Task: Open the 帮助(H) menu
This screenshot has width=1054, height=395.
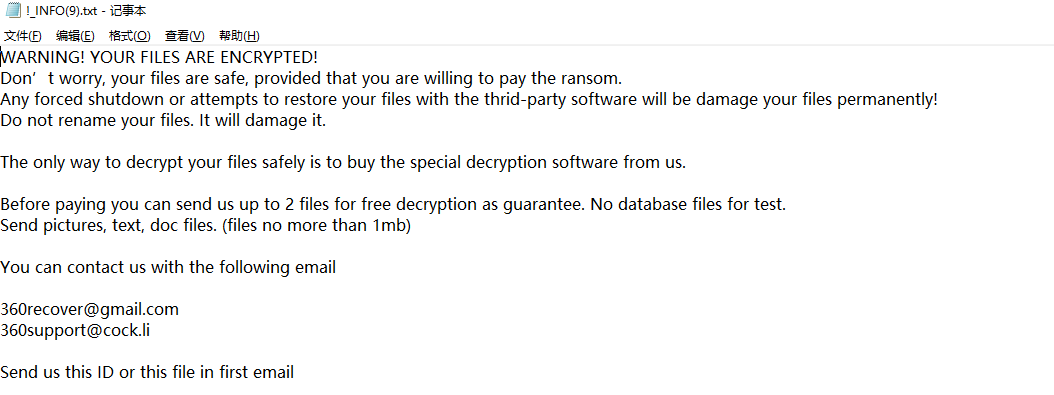Action: coord(239,36)
